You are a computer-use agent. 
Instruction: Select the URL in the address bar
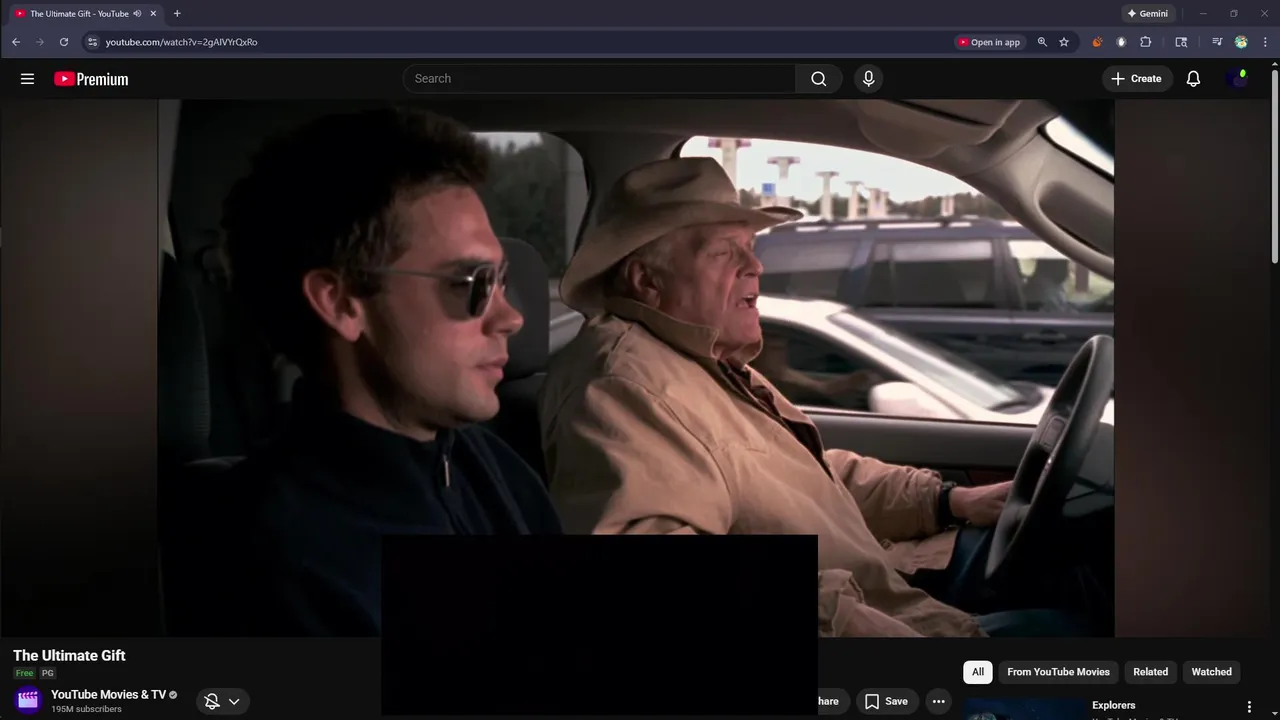[x=181, y=42]
